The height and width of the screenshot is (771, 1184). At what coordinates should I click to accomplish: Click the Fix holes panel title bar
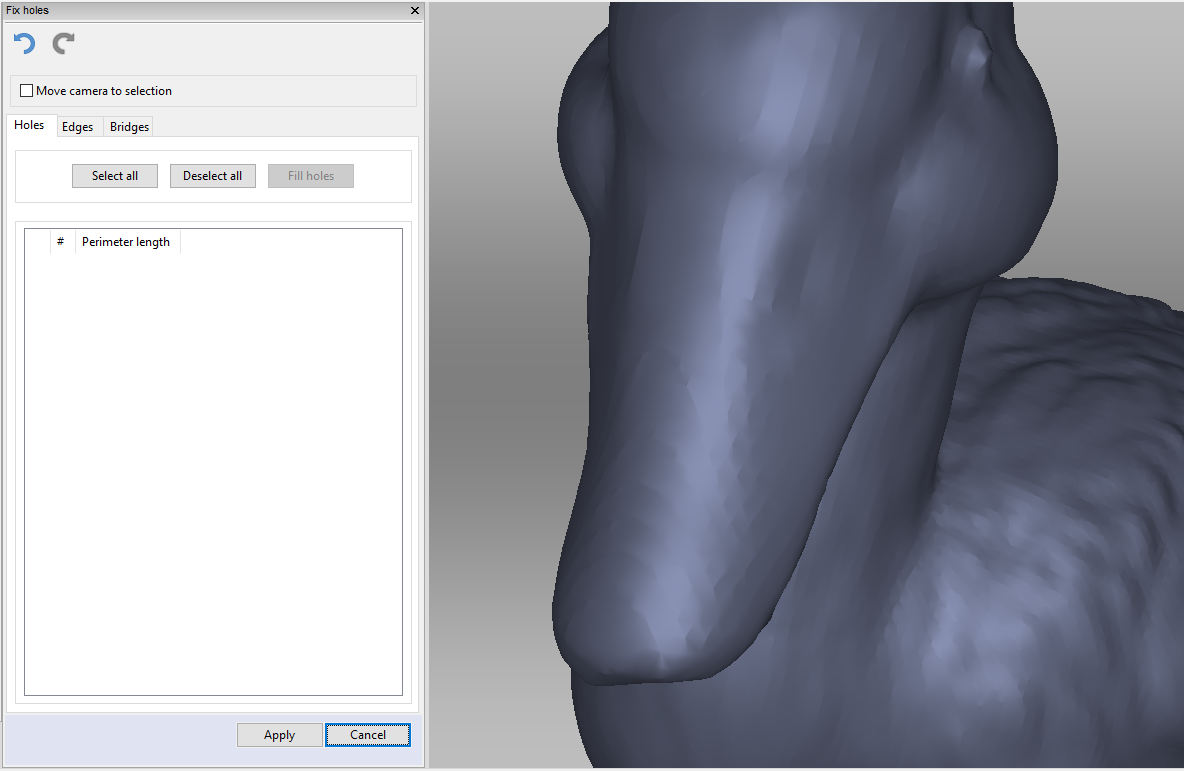(x=200, y=10)
